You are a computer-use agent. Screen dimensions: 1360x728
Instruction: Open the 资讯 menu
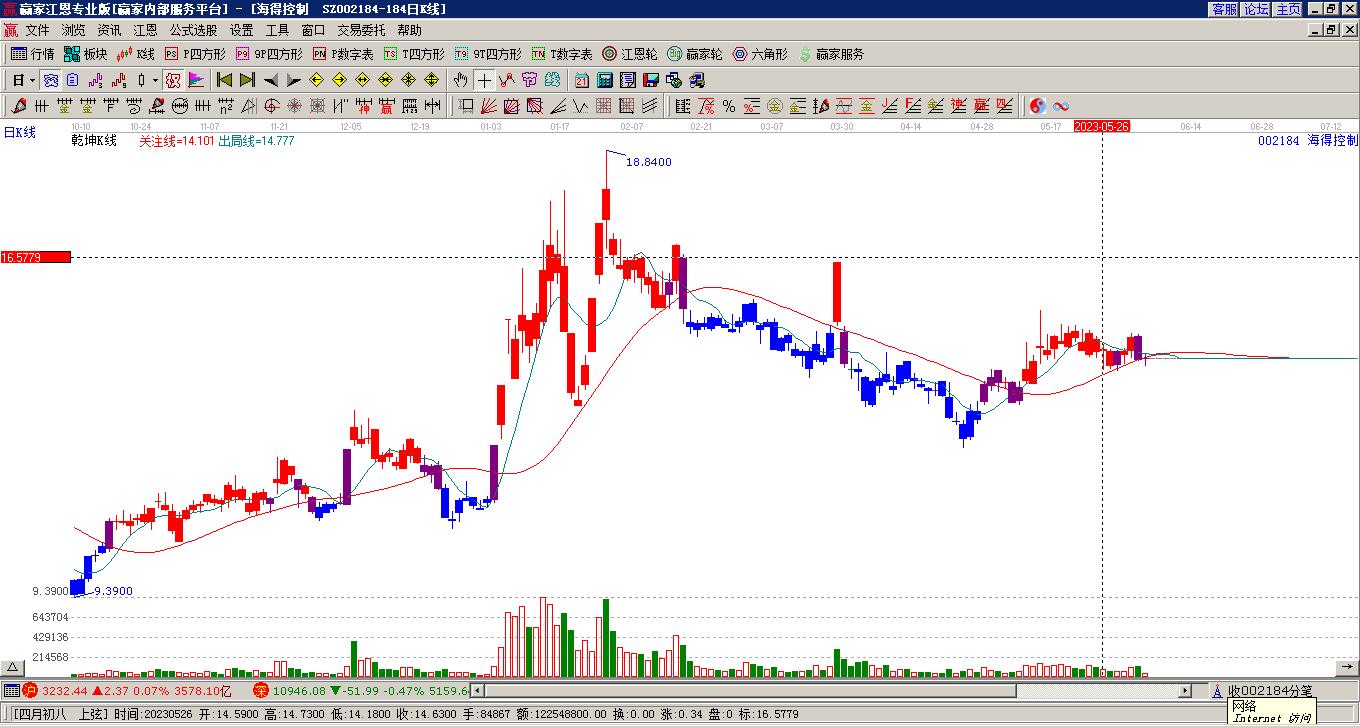click(x=109, y=31)
